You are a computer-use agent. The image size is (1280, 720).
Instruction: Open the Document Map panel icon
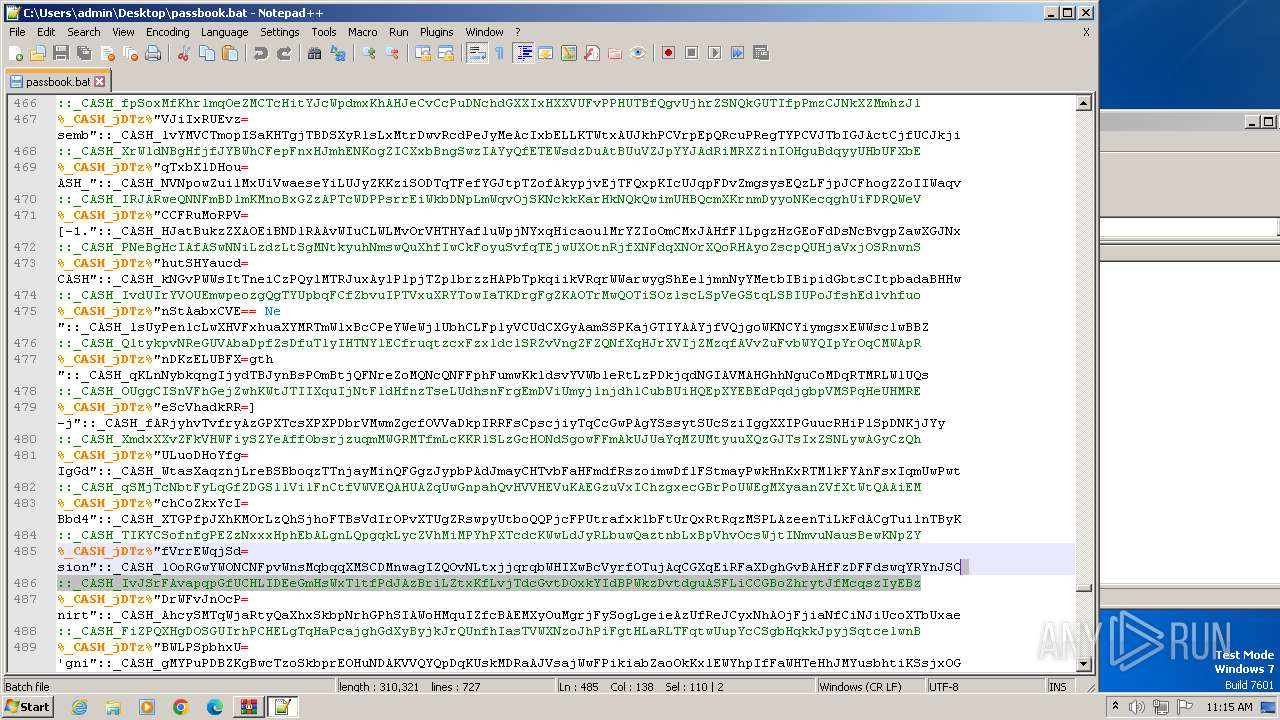569,53
